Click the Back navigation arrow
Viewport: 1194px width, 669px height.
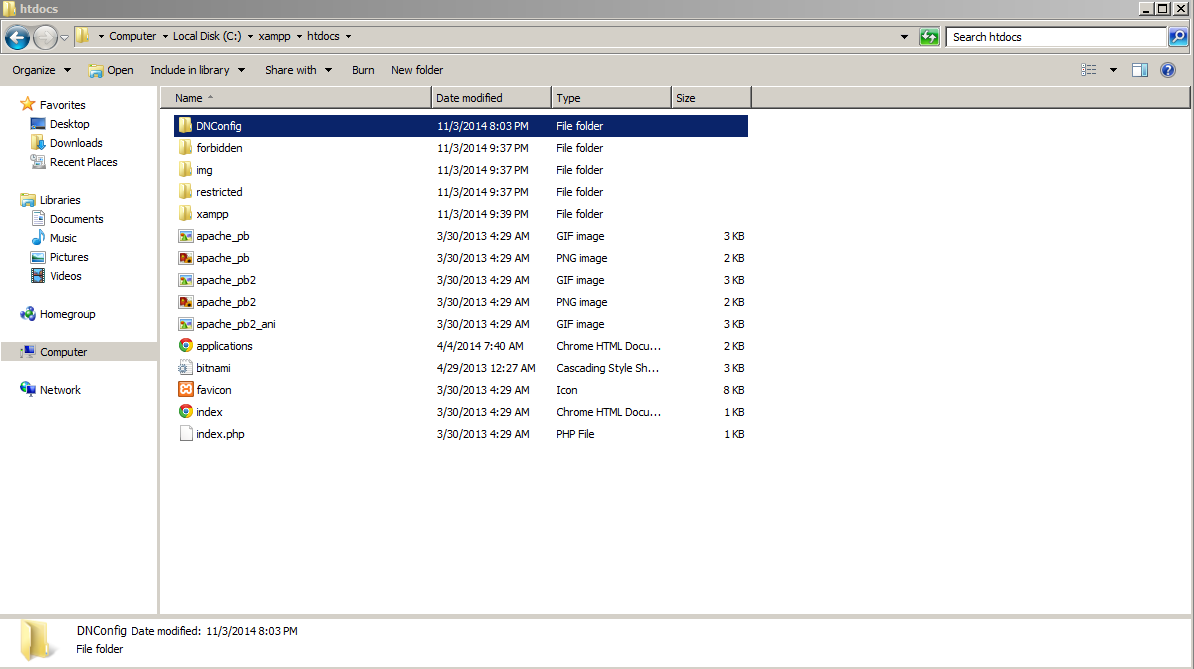coord(17,37)
